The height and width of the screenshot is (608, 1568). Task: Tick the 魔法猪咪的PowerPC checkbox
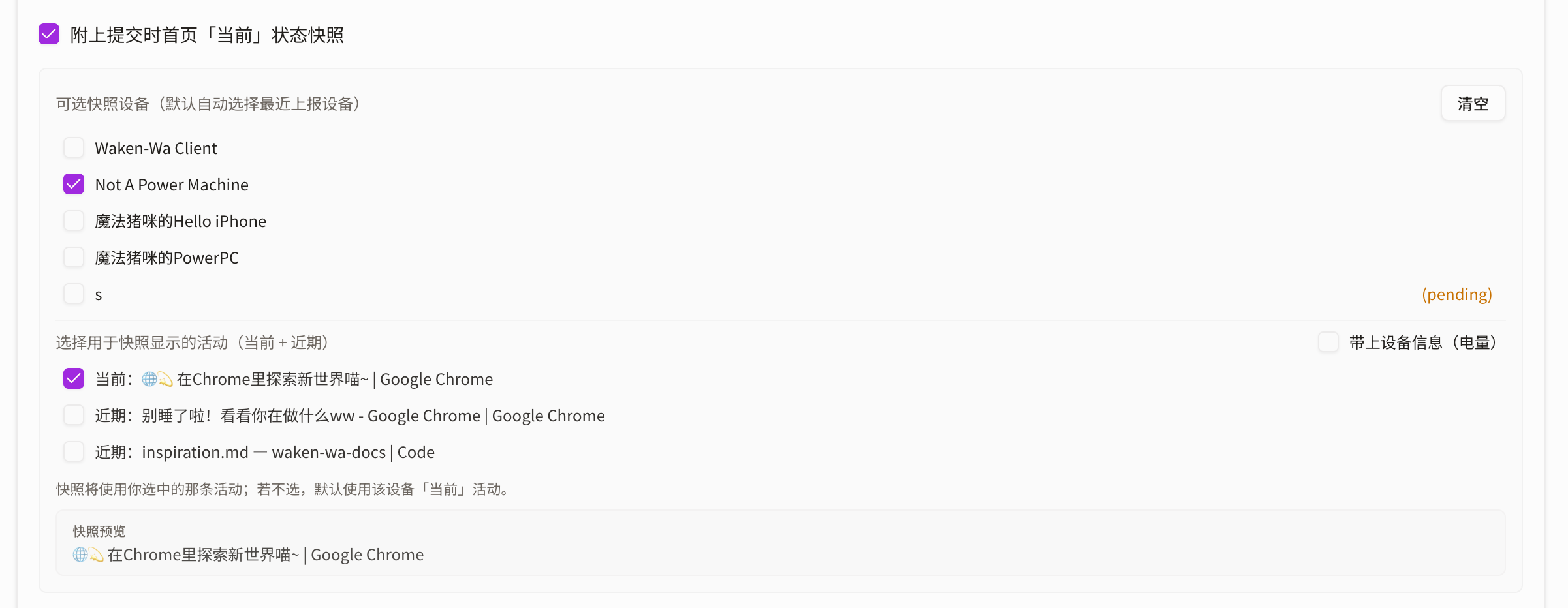coord(74,257)
